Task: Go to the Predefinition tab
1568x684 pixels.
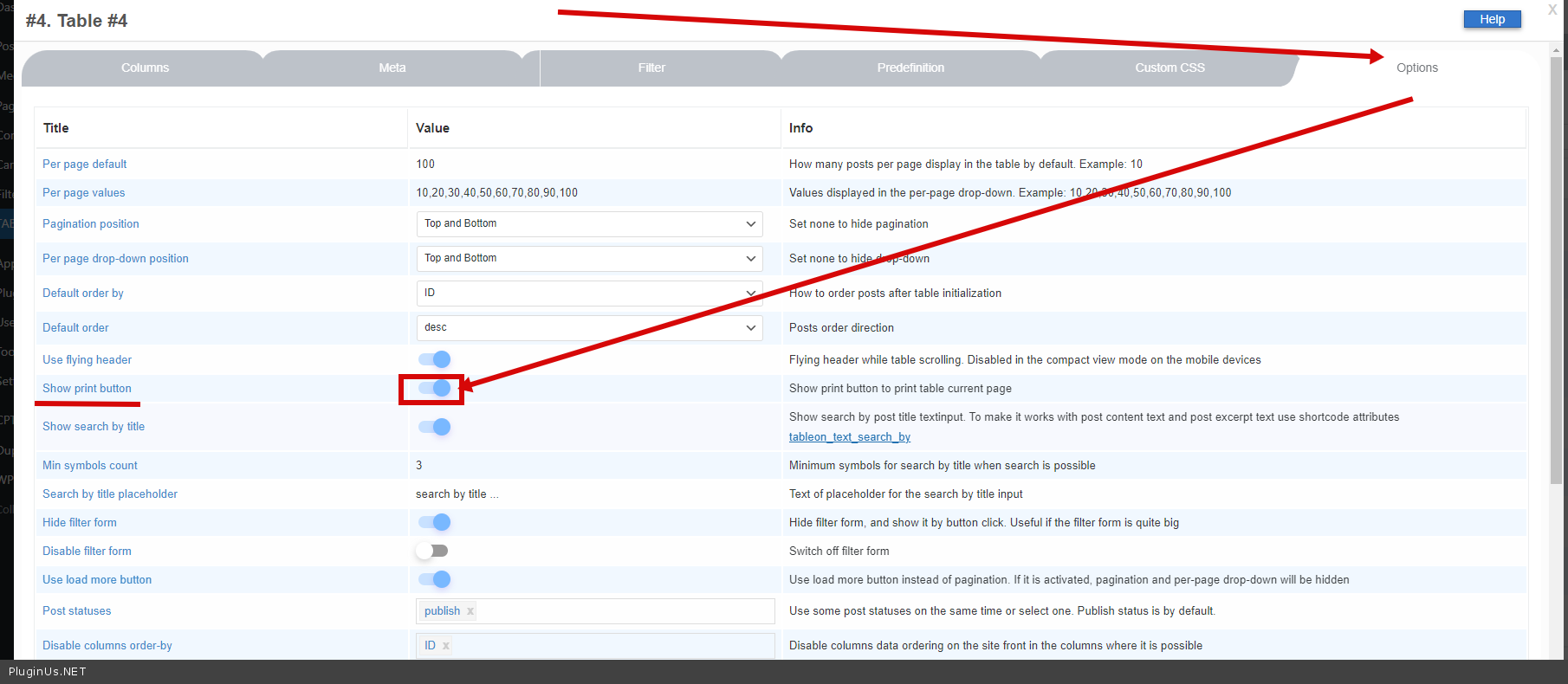Action: click(x=910, y=68)
